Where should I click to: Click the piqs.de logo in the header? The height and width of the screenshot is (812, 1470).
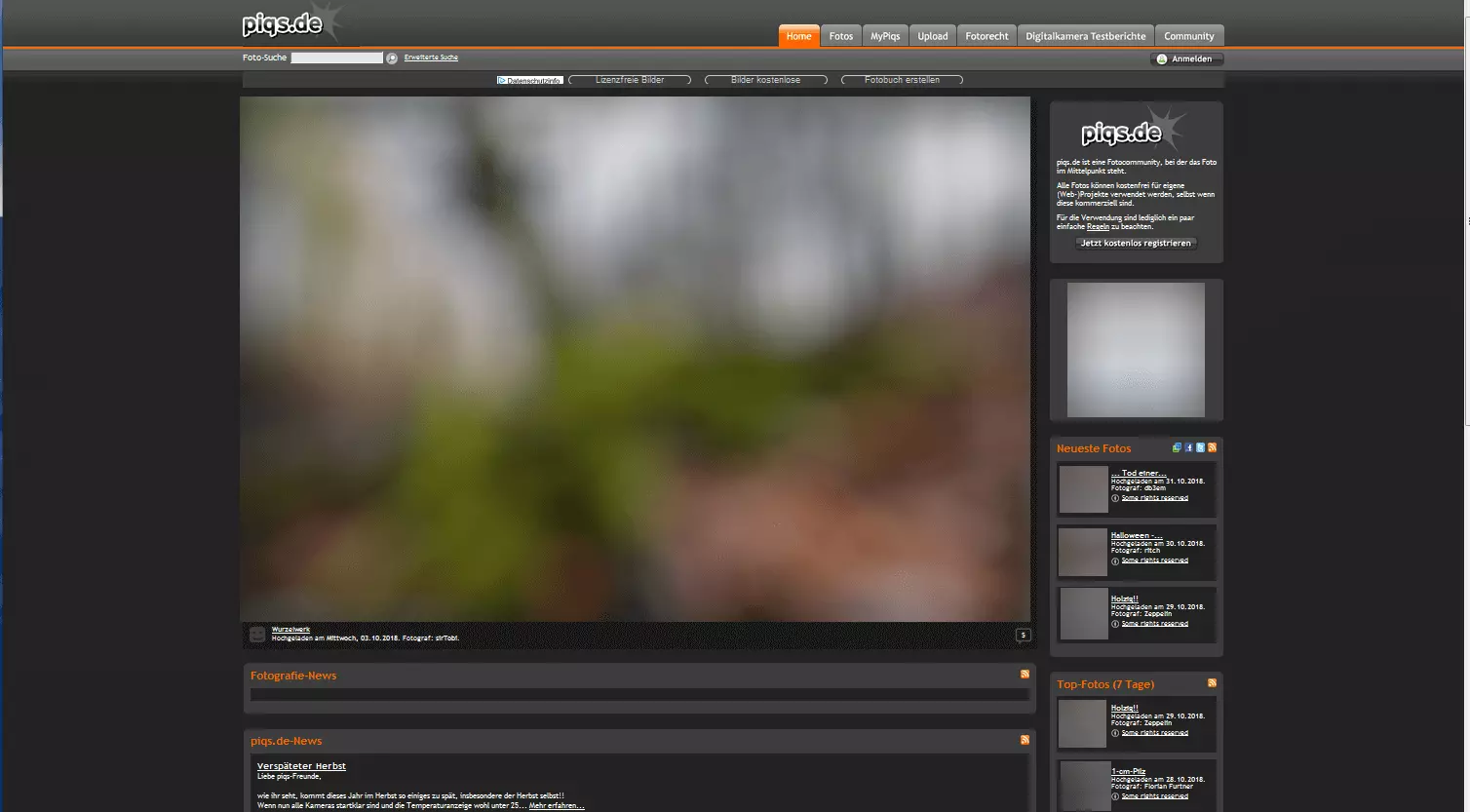[283, 25]
